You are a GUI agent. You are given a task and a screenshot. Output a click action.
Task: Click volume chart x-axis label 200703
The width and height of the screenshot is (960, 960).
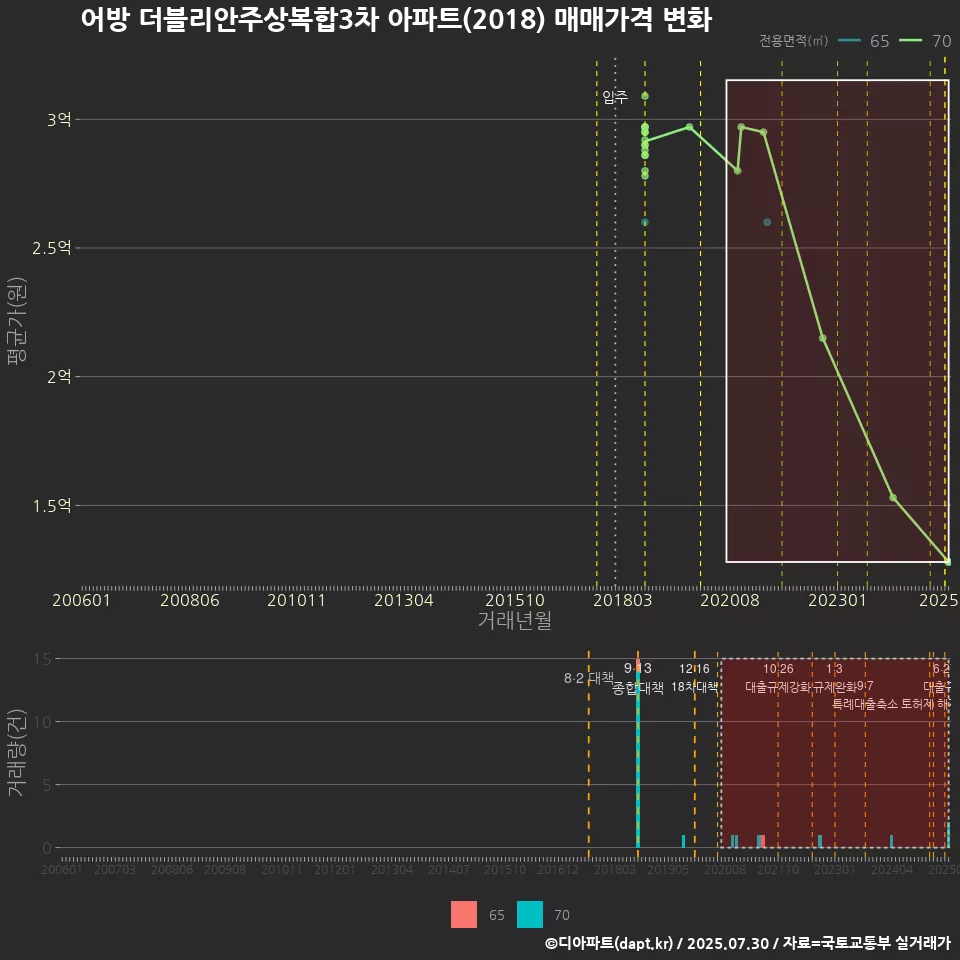click(x=114, y=869)
